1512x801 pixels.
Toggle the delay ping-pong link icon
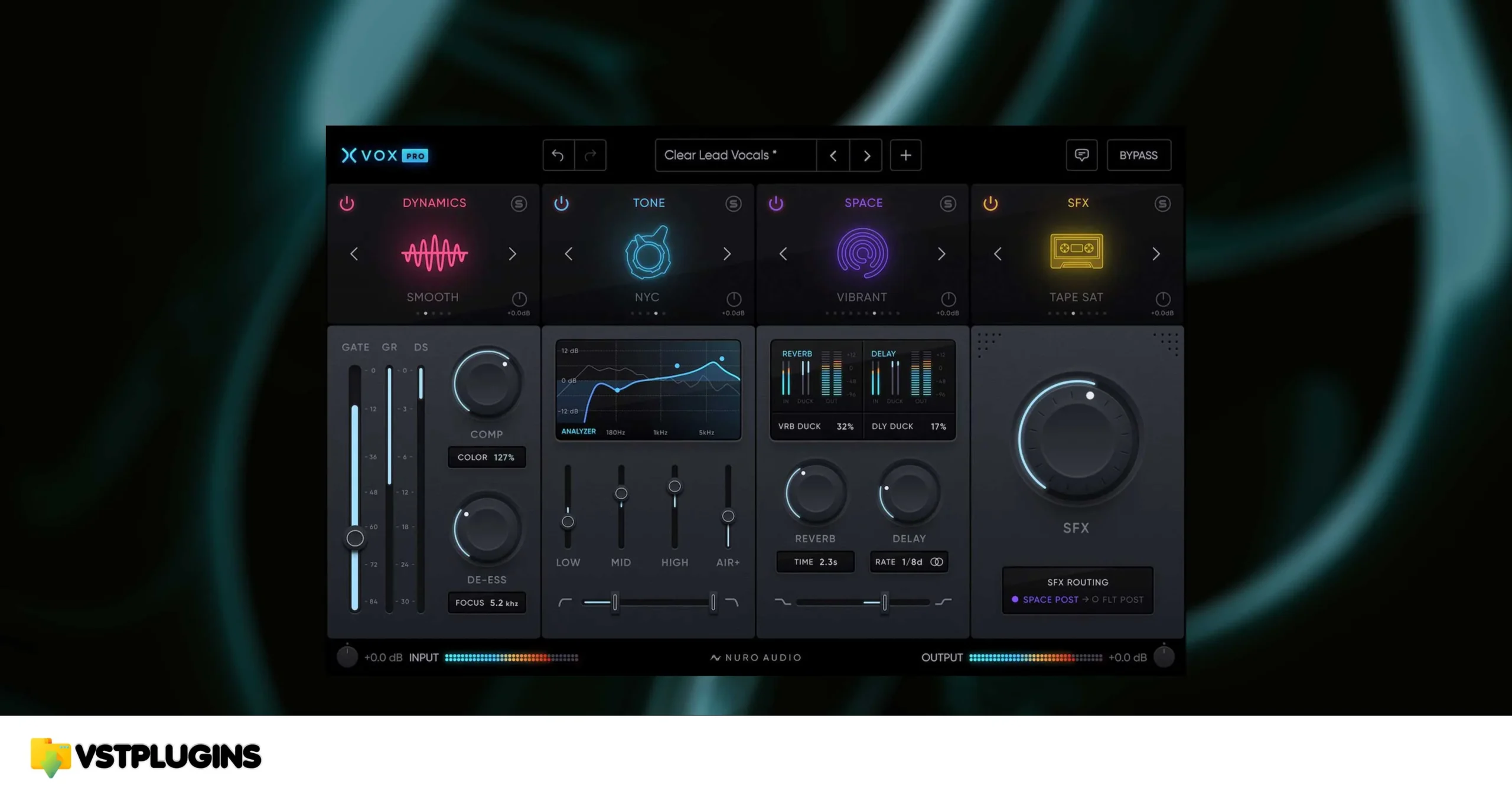[937, 562]
